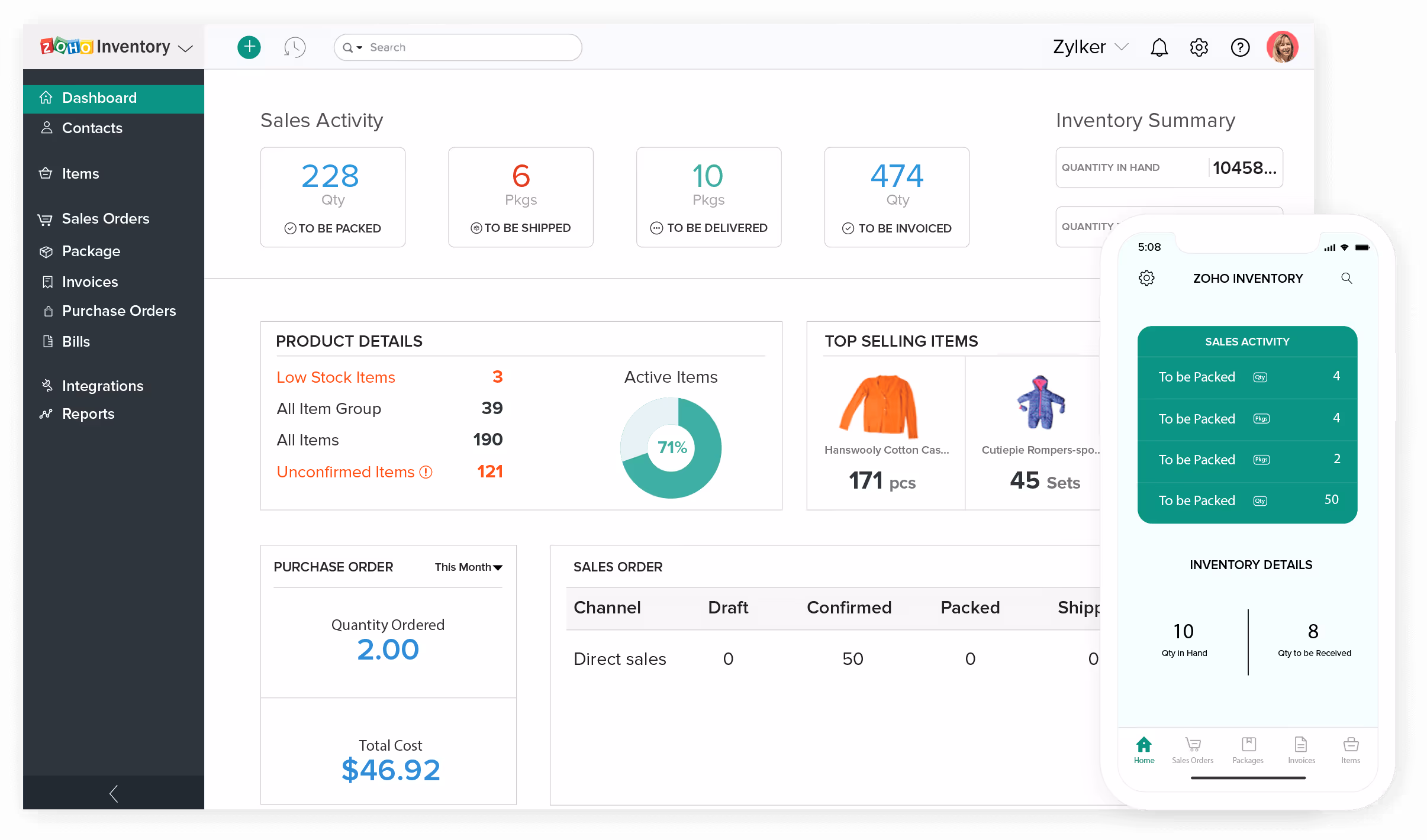
Task: Open the Low Stock Items link
Action: [336, 377]
